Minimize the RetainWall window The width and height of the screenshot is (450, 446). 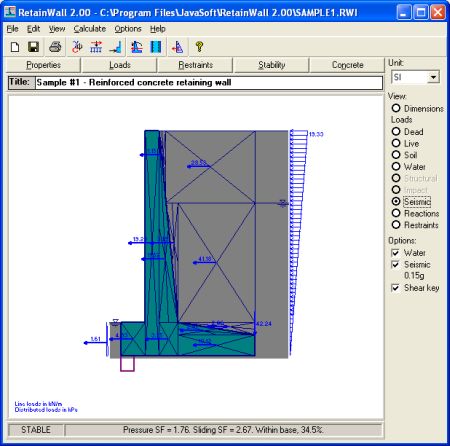404,13
